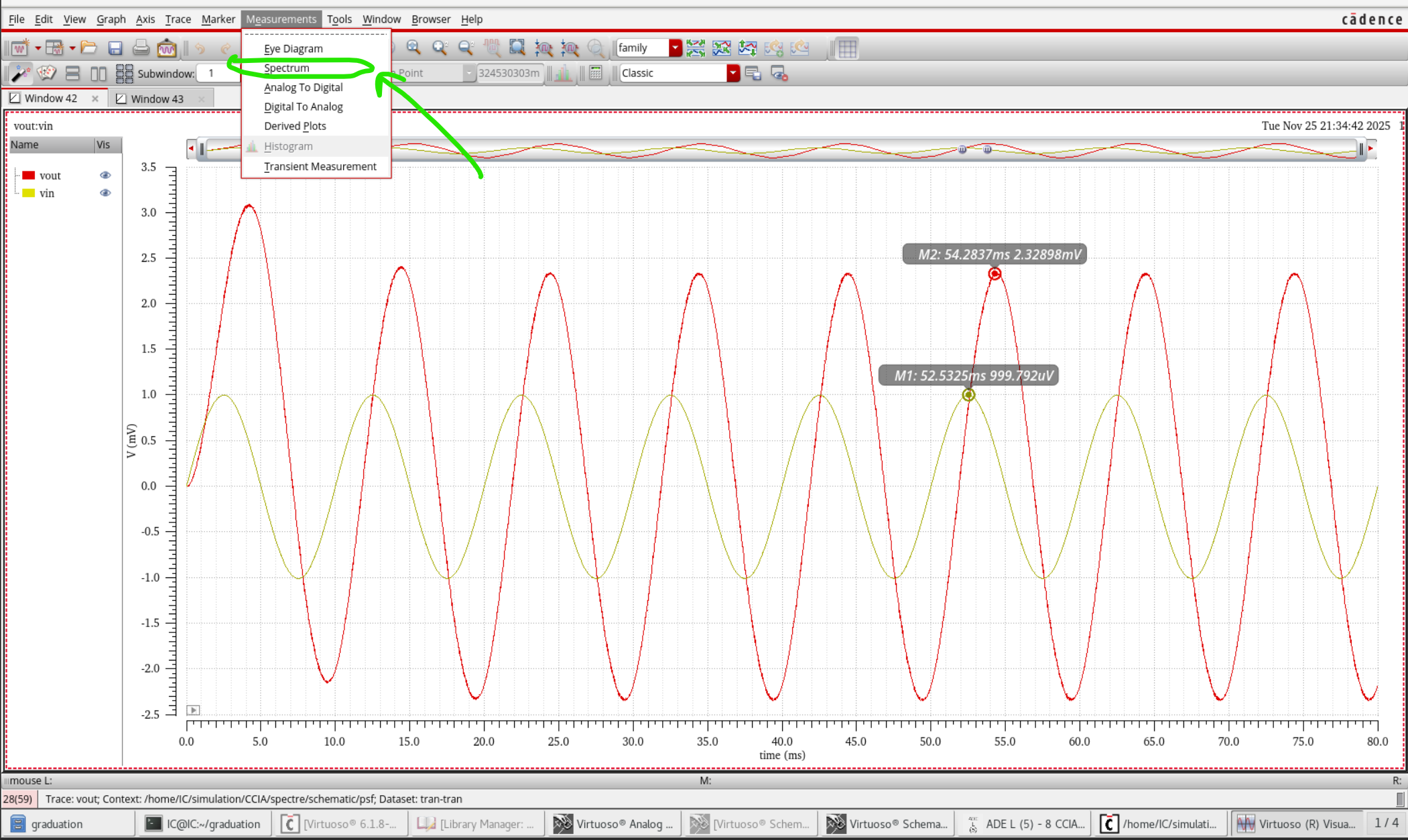
Task: Select the horizontal strip layout icon
Action: point(72,73)
